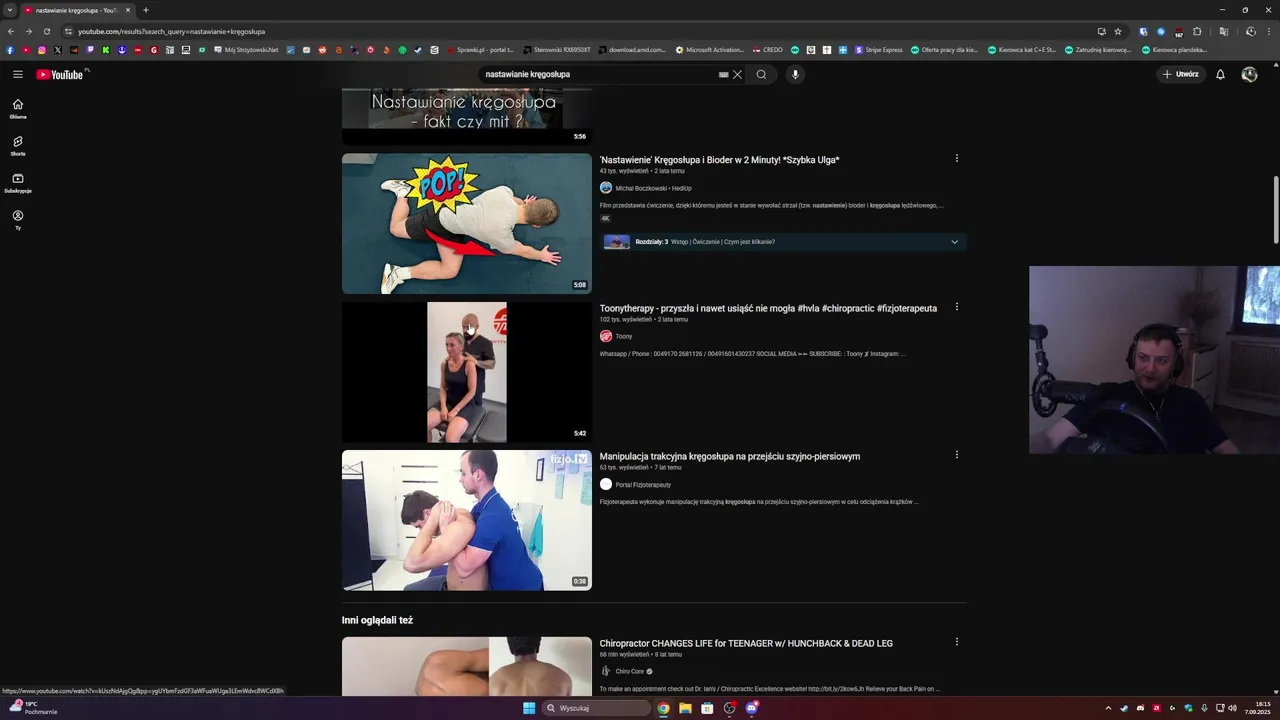The height and width of the screenshot is (720, 1280).
Task: Open the POP! hip stretch video thumbnail
Action: [x=467, y=223]
